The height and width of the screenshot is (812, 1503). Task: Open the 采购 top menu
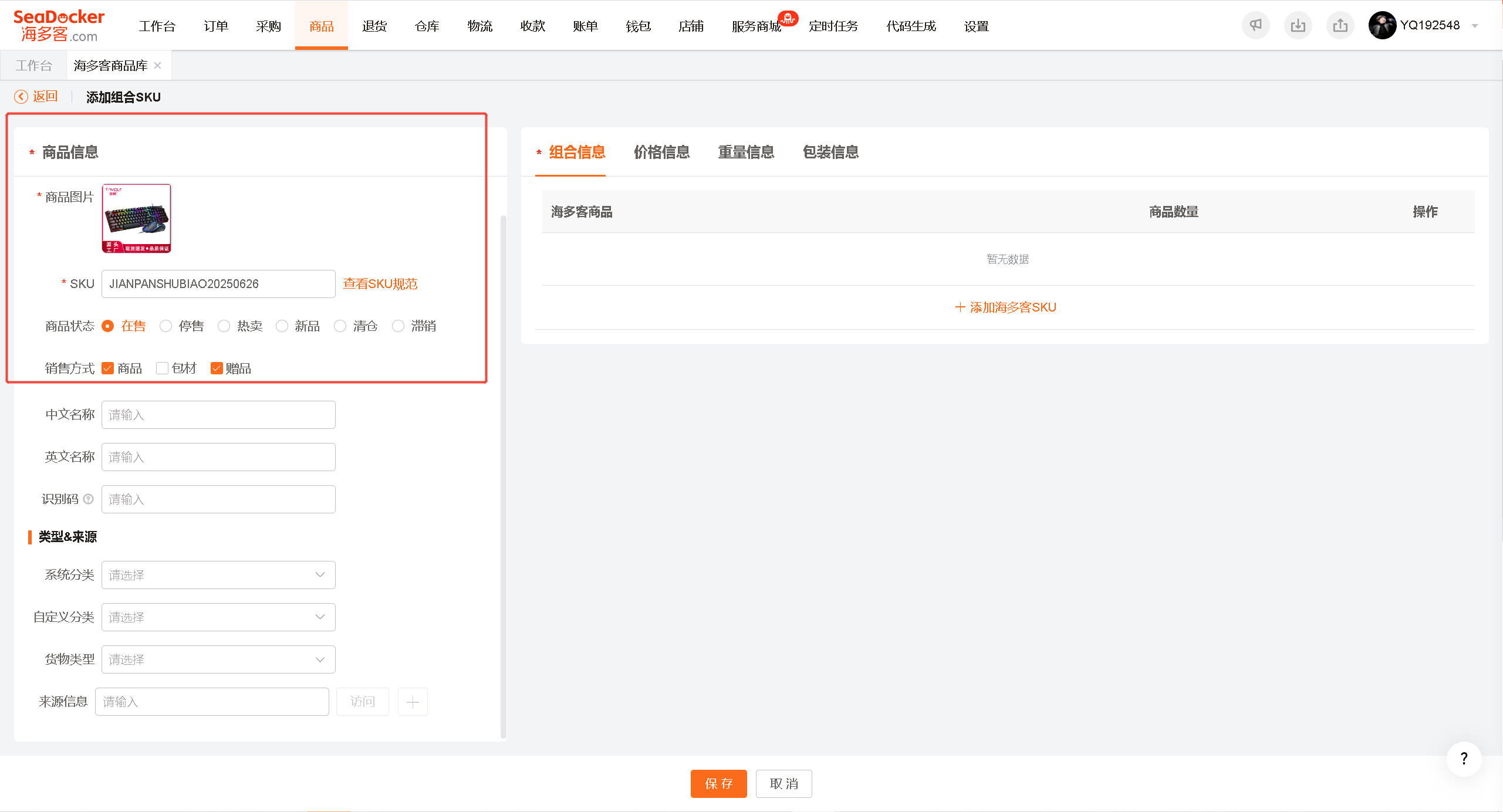coord(269,26)
